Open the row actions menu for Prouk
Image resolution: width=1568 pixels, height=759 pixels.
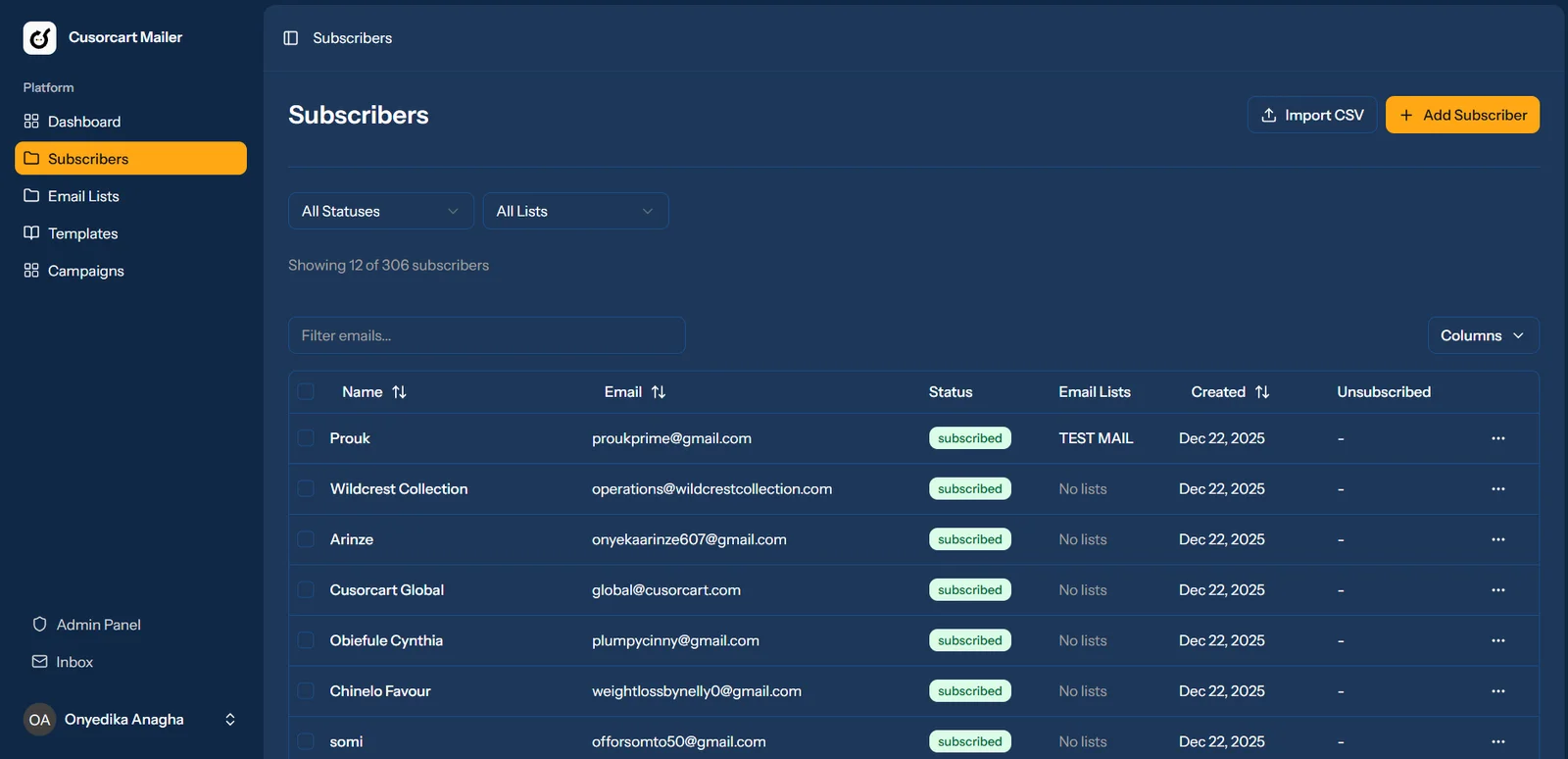[1498, 438]
